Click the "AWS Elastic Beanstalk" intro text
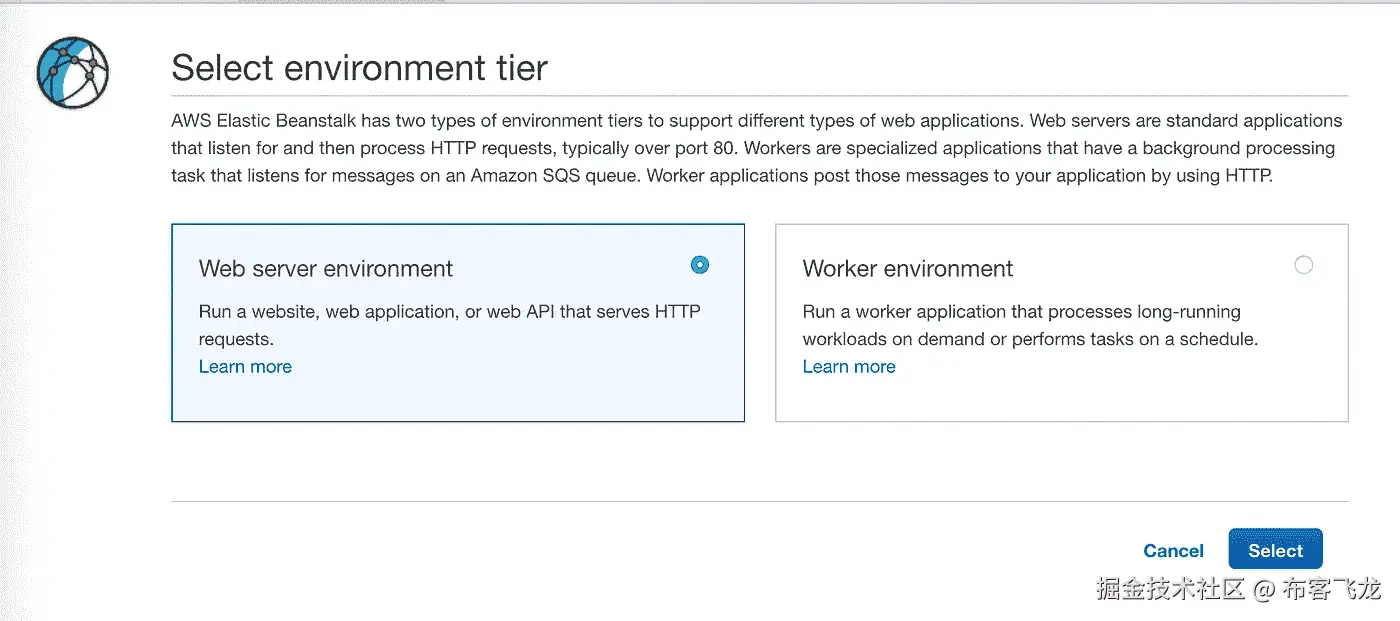Screen dimensions: 1400x621 (264, 121)
